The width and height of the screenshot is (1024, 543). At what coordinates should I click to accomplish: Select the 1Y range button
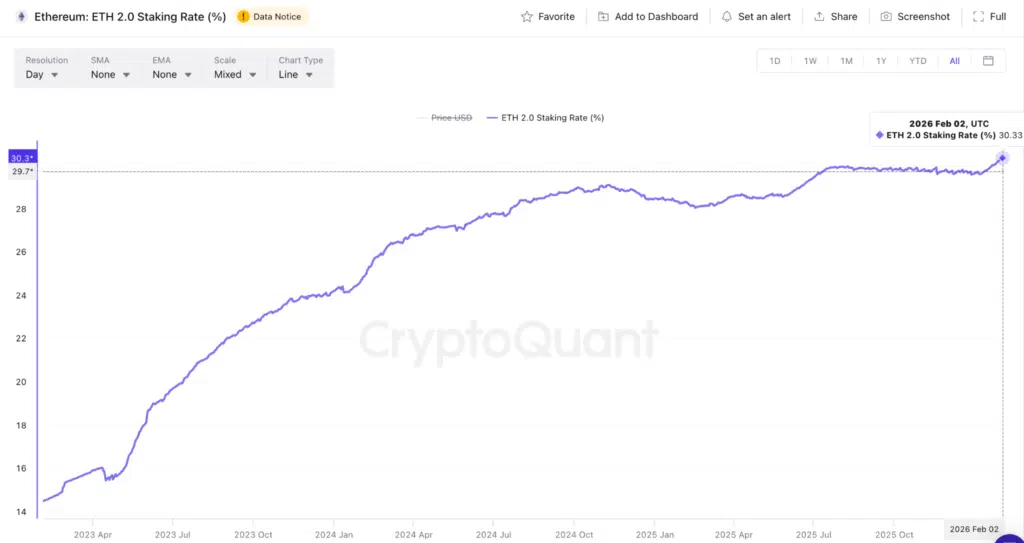(881, 61)
